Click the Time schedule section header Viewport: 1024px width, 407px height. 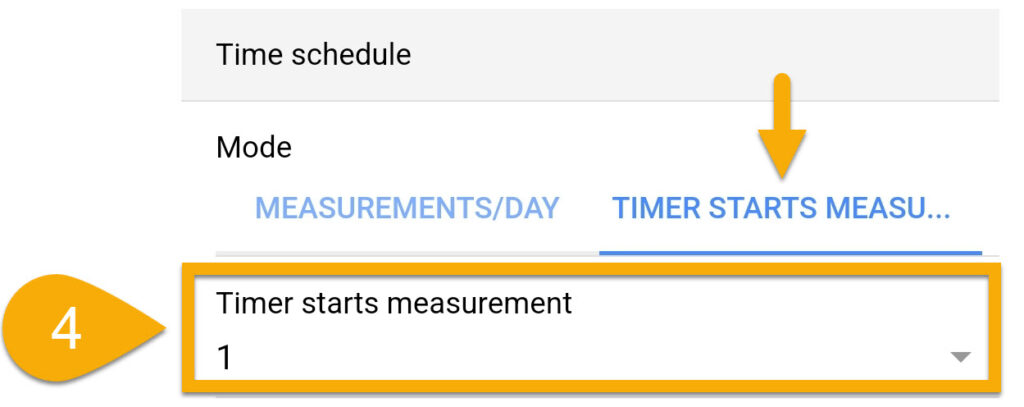313,54
